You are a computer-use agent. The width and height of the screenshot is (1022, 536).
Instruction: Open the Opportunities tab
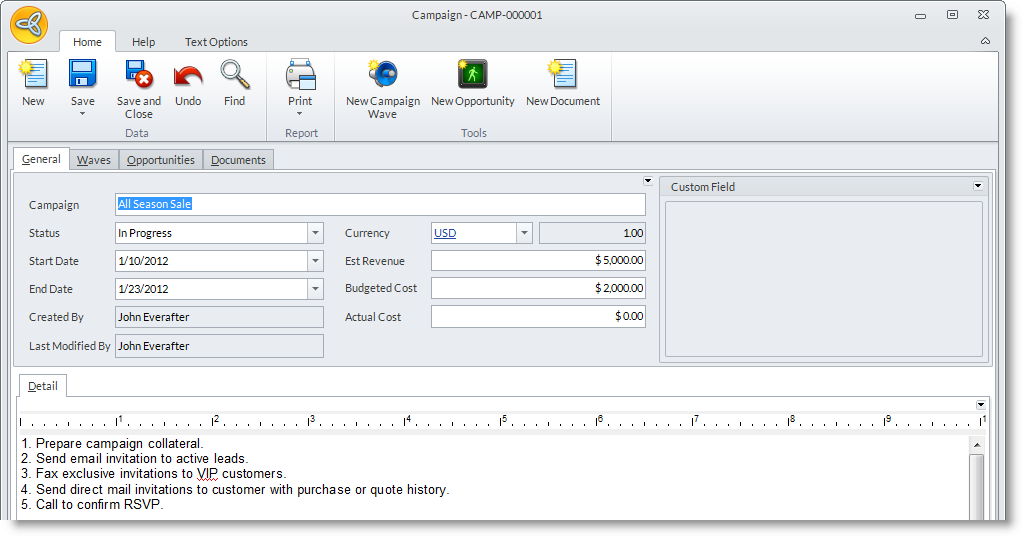point(161,160)
